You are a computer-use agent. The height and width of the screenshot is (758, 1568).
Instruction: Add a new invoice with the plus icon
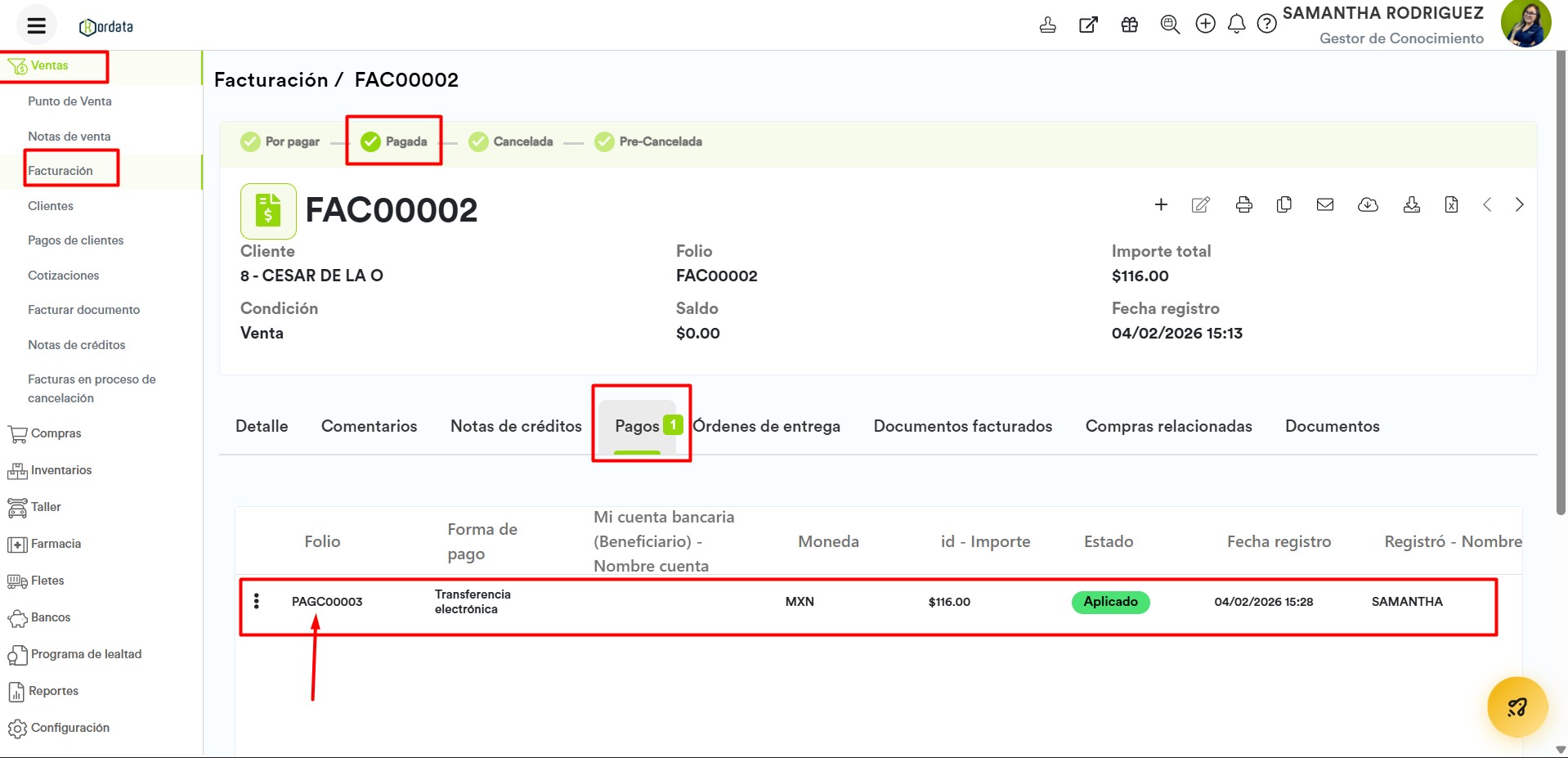coord(1161,204)
